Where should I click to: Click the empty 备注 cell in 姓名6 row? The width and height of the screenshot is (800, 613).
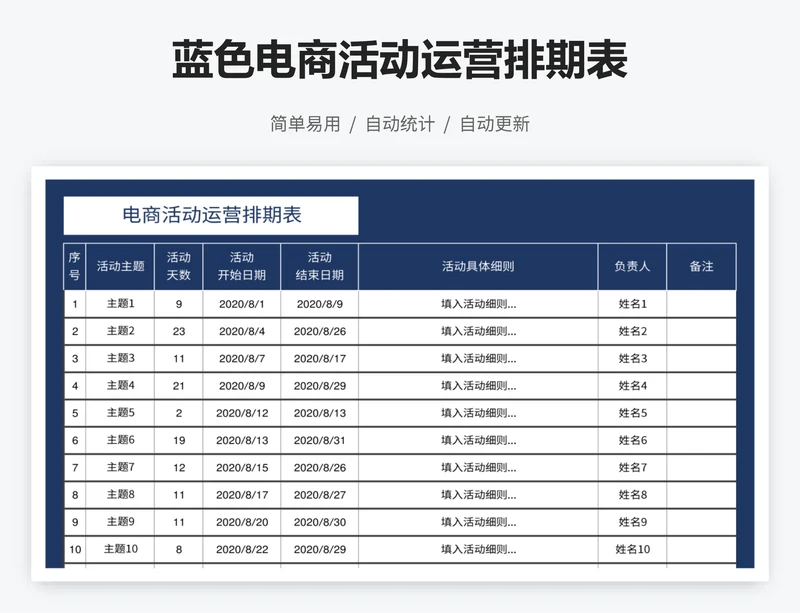702,440
